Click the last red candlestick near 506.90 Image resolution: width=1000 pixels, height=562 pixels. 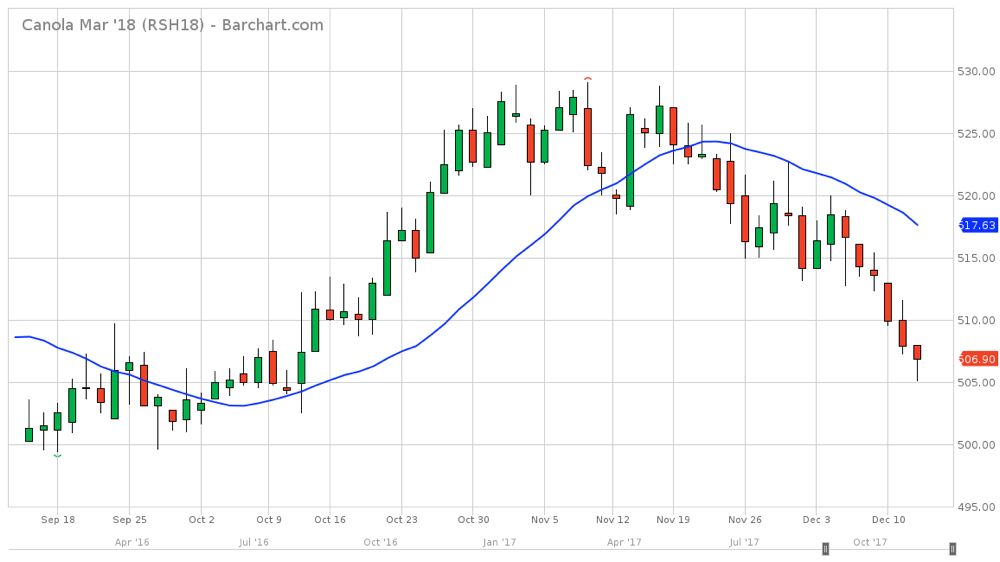pyautogui.click(x=917, y=353)
